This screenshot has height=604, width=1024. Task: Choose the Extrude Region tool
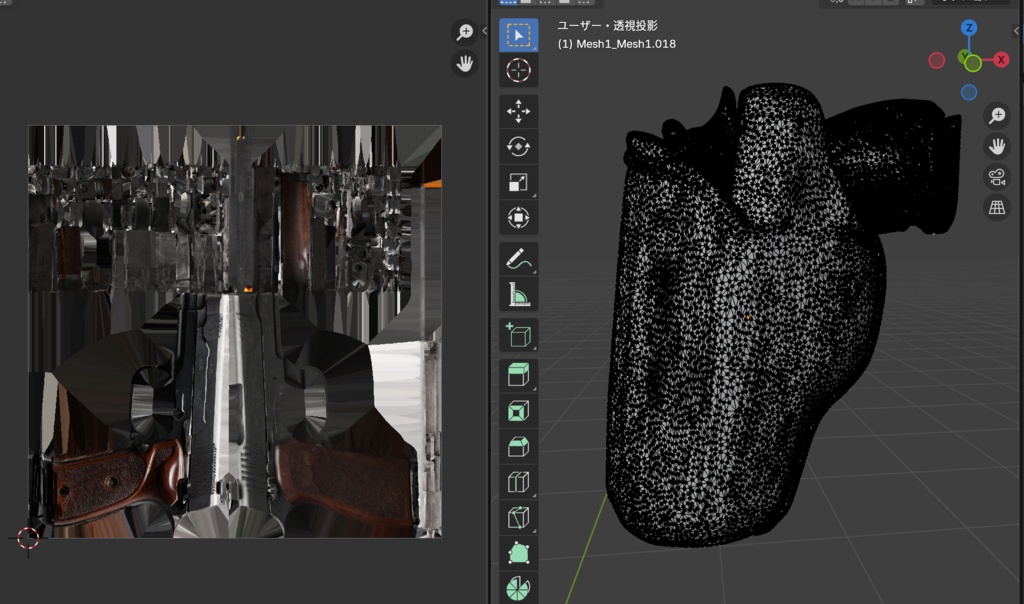click(519, 375)
